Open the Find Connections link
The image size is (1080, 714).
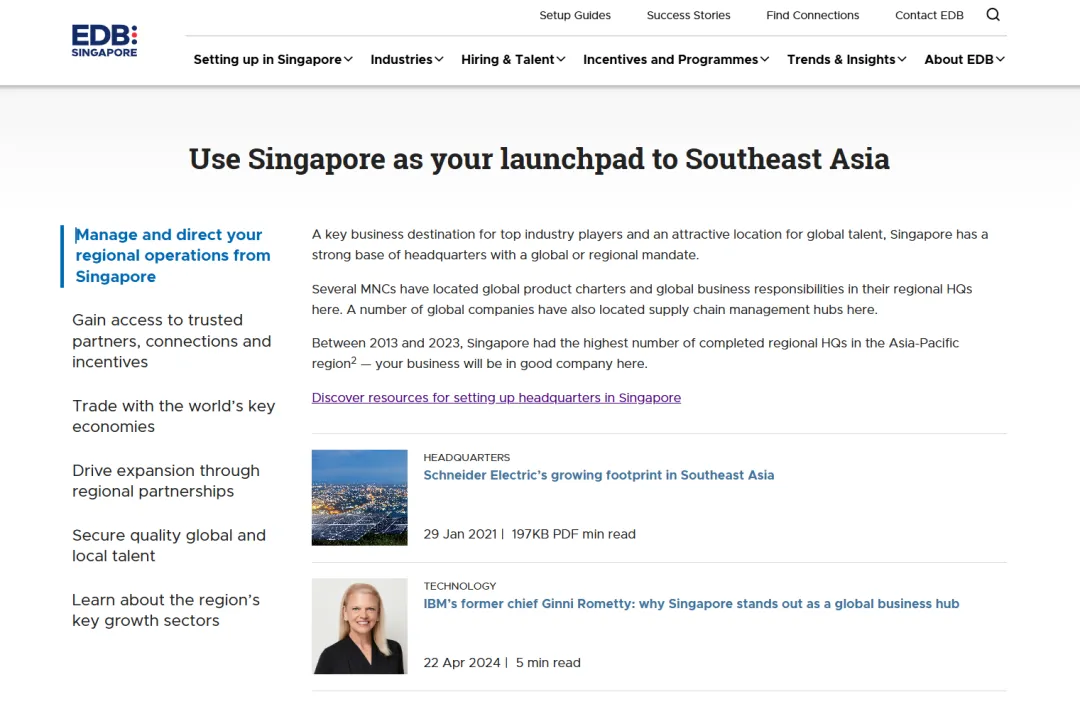pos(813,15)
